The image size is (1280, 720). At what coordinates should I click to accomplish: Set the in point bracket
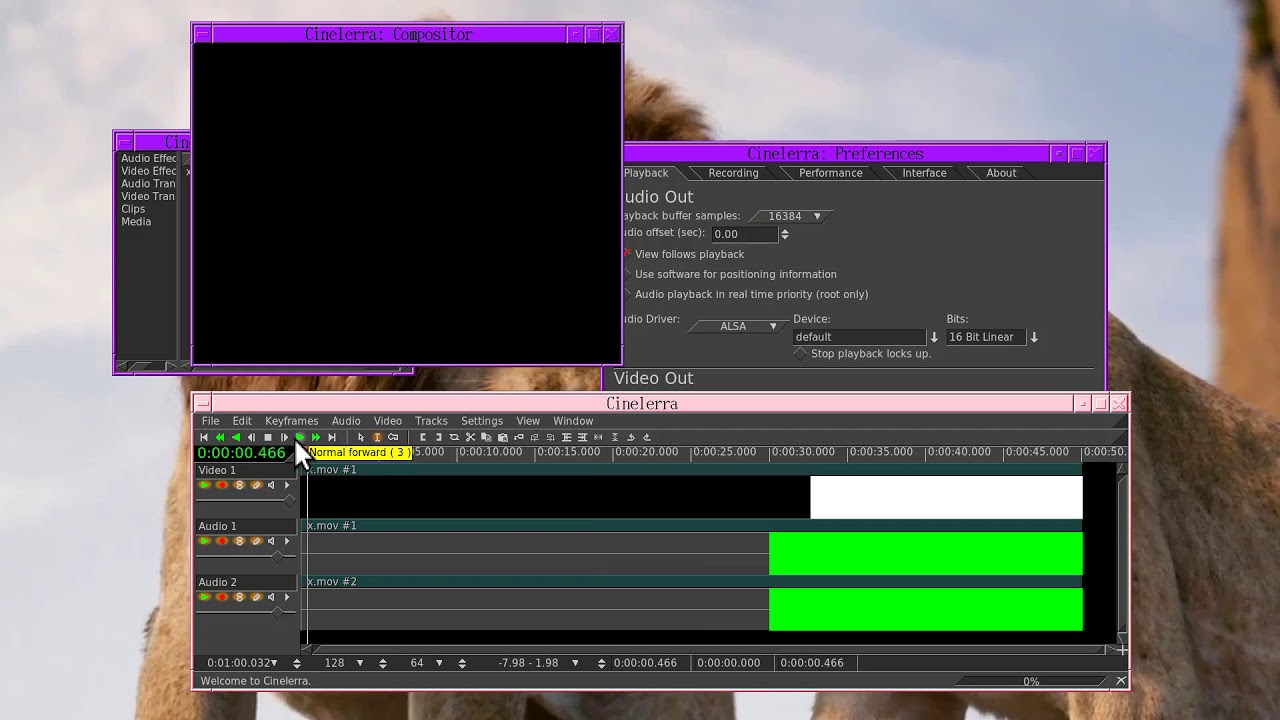[x=423, y=437]
